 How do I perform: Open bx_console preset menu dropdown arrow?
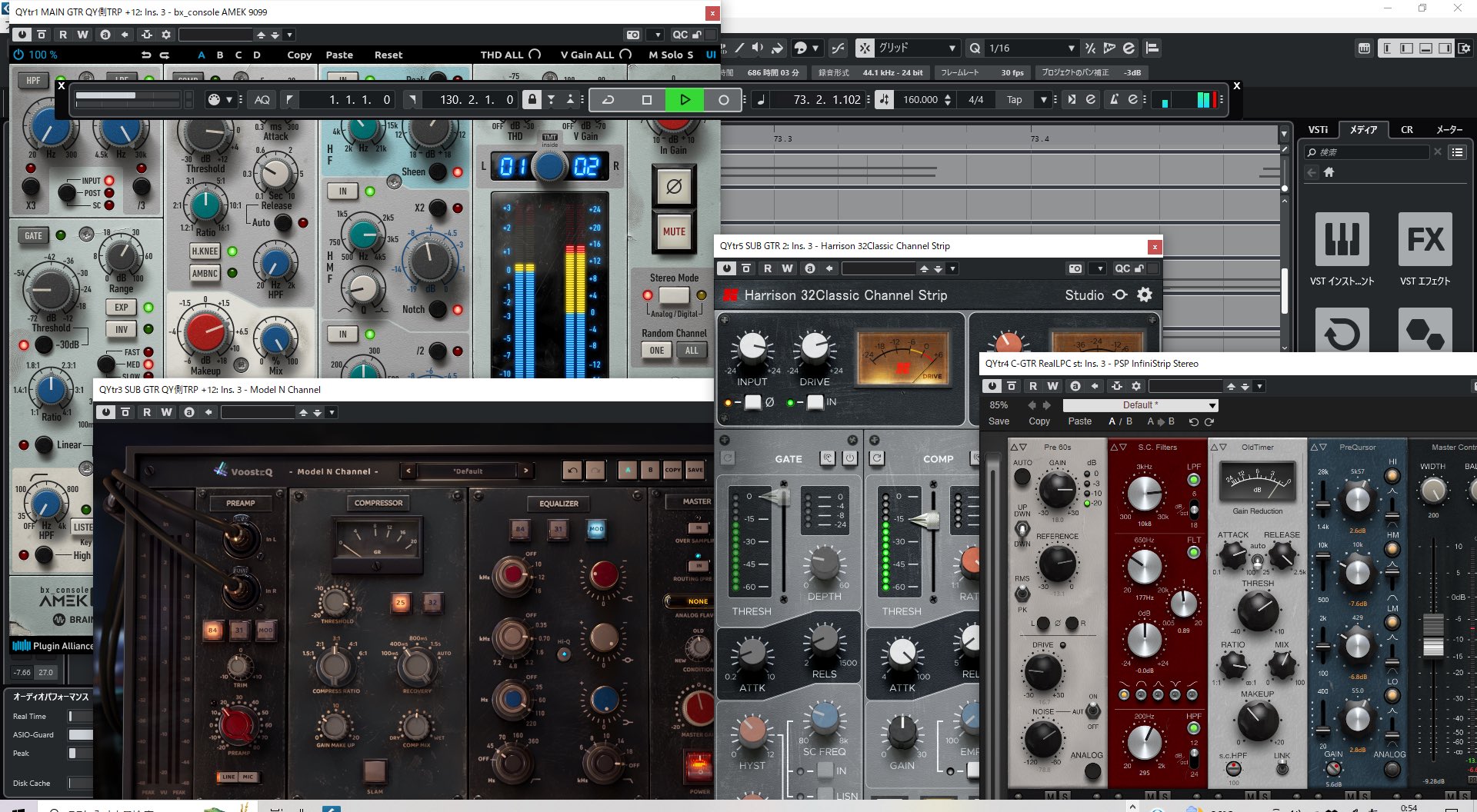point(289,35)
